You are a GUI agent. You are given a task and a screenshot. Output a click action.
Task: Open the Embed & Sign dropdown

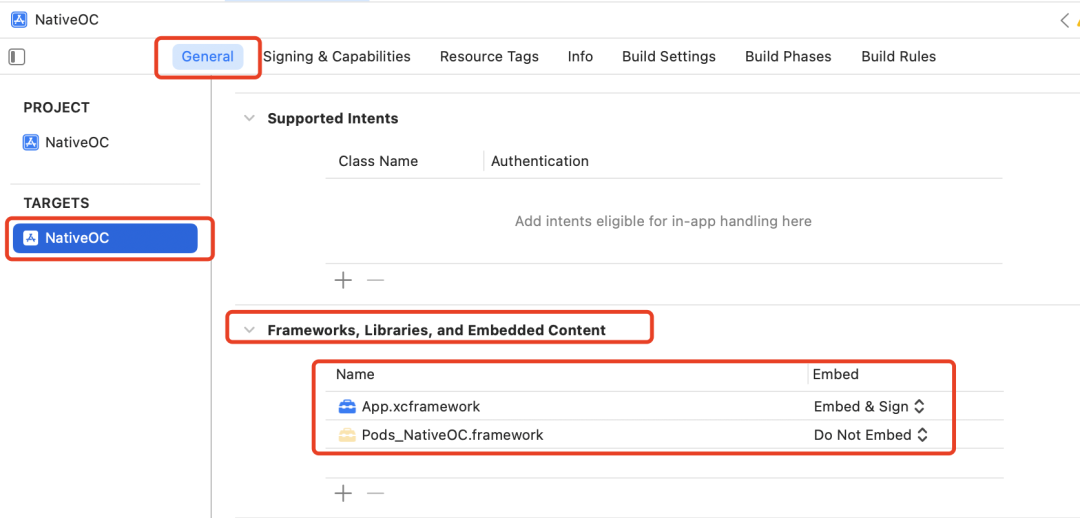click(x=869, y=407)
